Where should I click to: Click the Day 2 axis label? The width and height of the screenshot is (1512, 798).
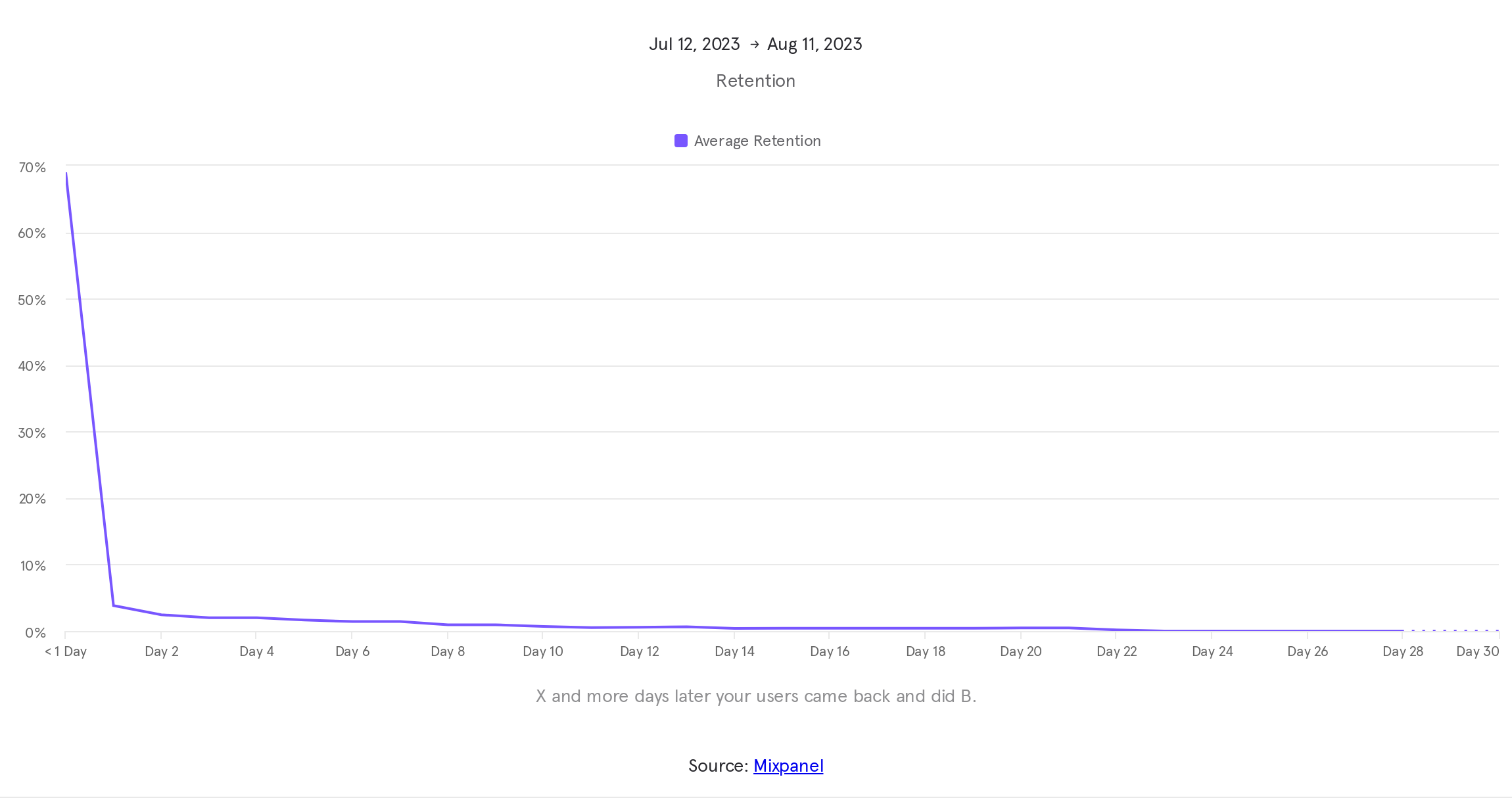click(162, 651)
